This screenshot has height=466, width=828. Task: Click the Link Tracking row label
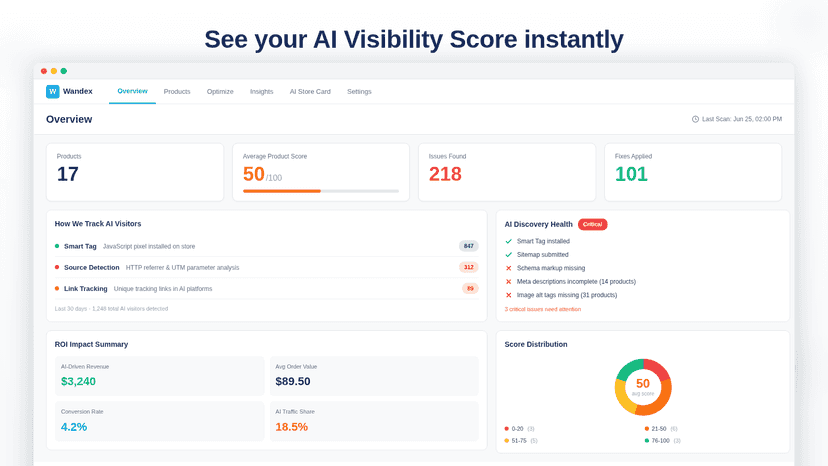pyautogui.click(x=86, y=288)
